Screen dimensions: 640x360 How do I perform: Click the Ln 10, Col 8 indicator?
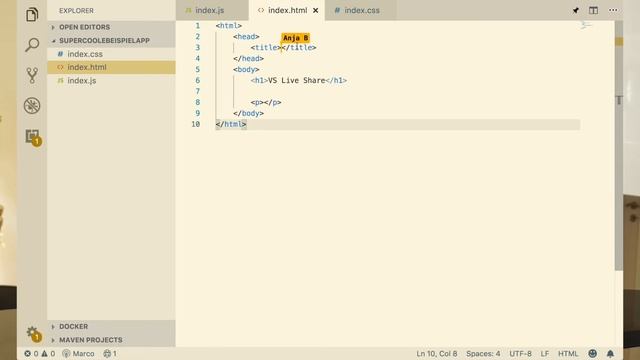click(x=436, y=353)
